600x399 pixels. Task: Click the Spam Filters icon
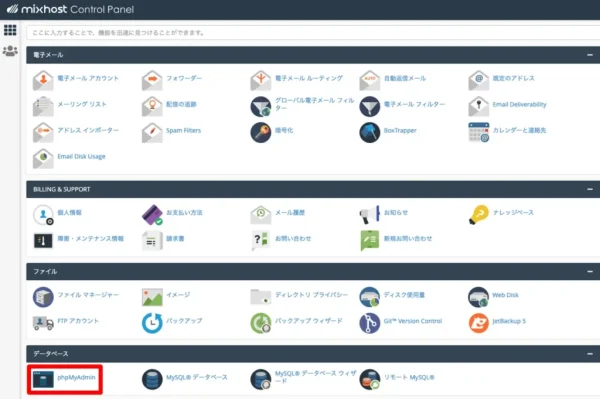152,132
